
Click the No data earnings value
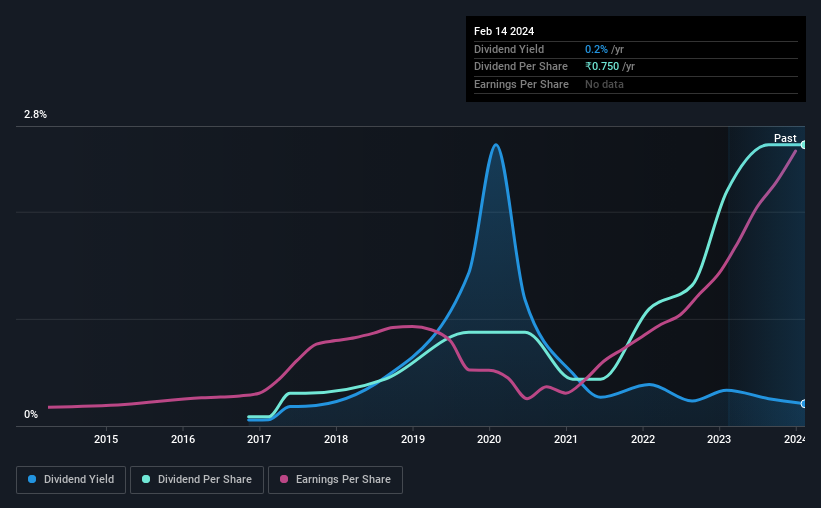tap(604, 84)
